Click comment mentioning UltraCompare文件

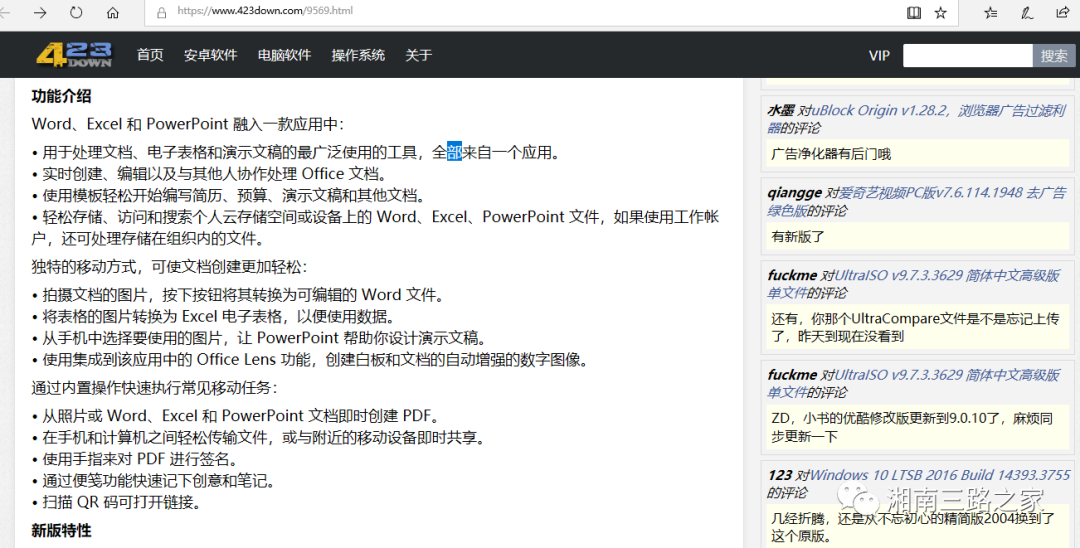point(915,328)
